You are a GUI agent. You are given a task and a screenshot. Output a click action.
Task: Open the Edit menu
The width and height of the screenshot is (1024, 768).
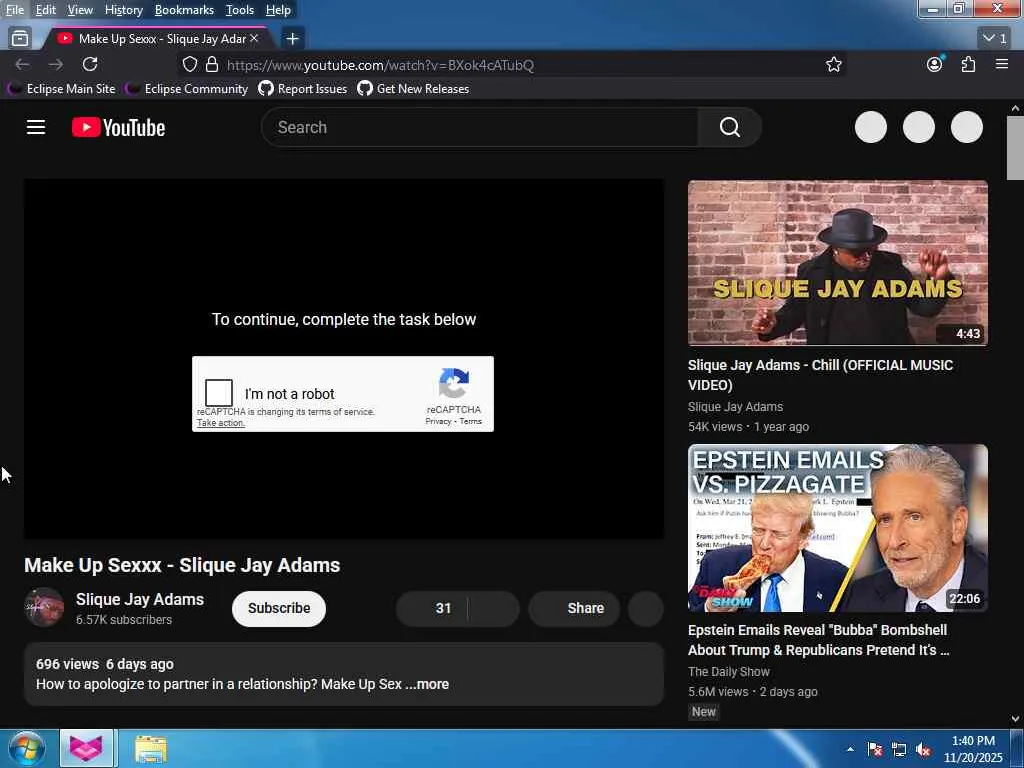[46, 10]
